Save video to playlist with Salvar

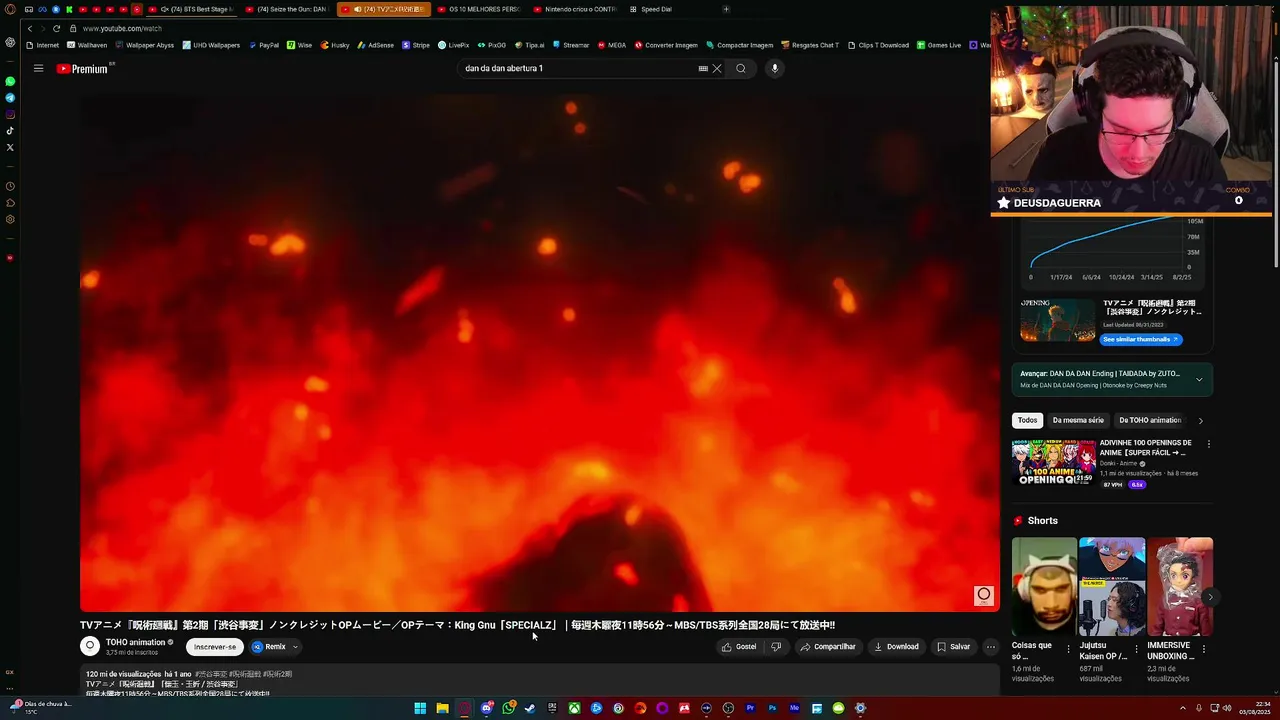point(953,647)
